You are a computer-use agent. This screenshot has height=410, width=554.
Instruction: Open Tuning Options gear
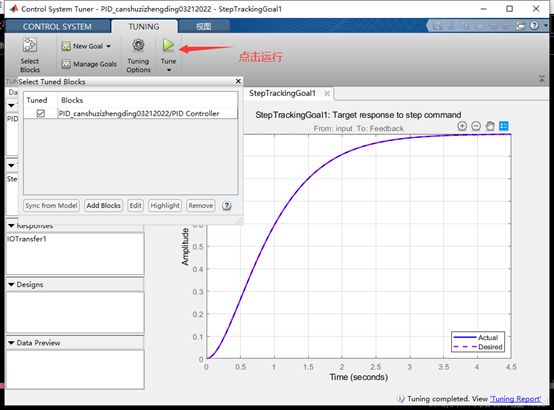coord(138,45)
